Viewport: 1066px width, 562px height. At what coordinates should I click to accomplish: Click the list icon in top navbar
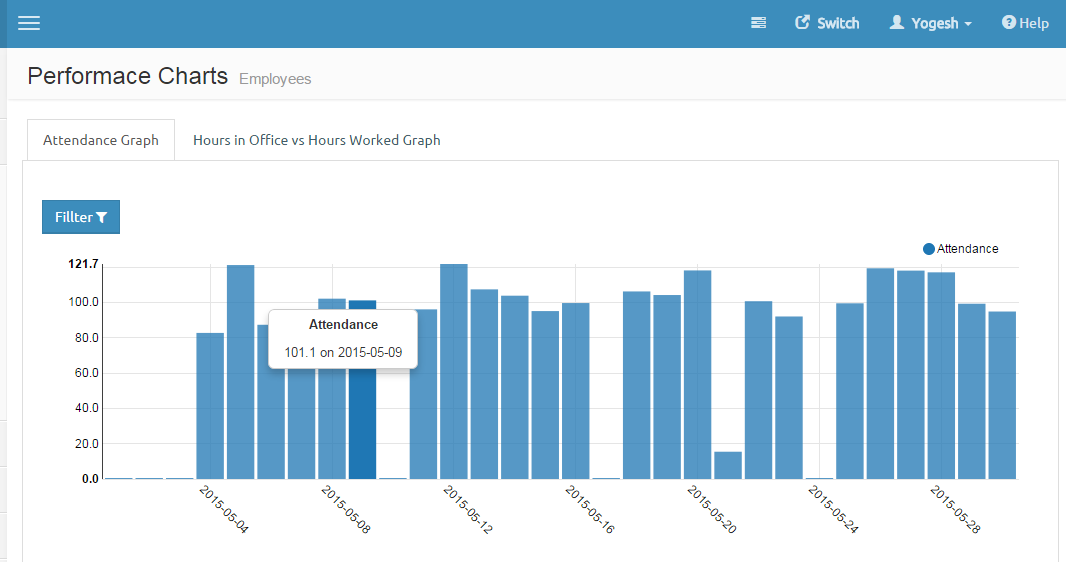(759, 23)
